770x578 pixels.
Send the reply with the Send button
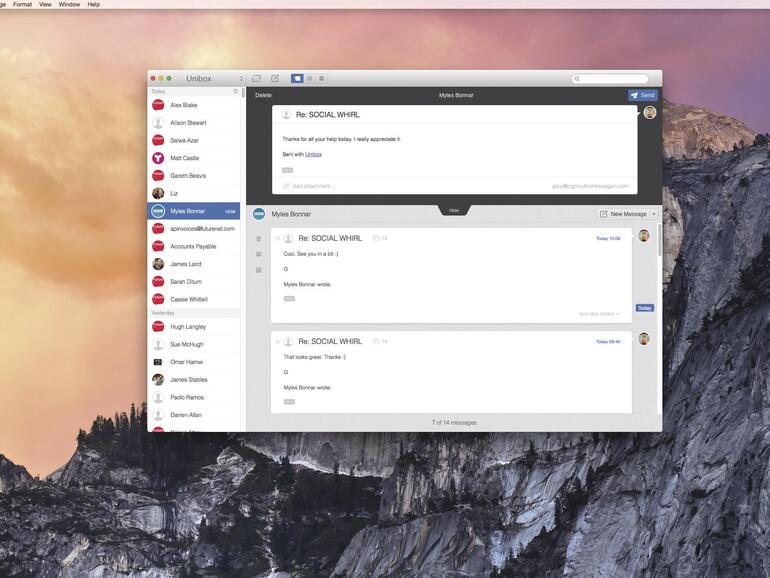642,95
